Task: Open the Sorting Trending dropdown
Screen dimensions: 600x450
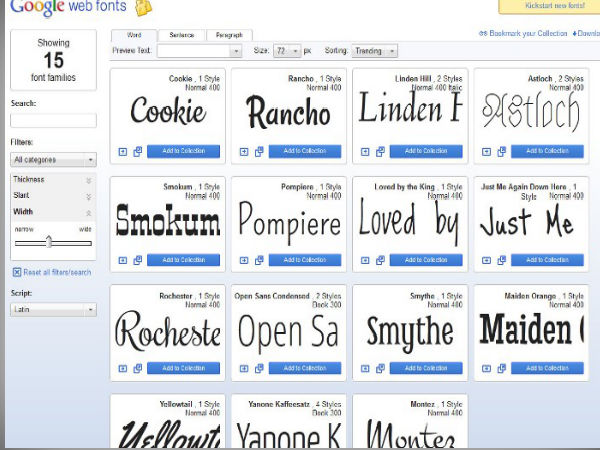Action: point(373,51)
